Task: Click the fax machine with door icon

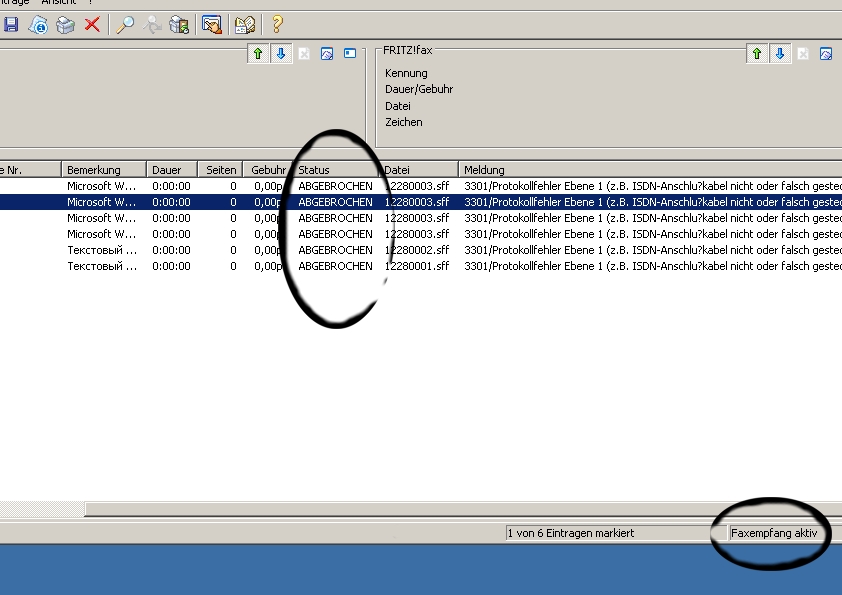Action: 179,25
